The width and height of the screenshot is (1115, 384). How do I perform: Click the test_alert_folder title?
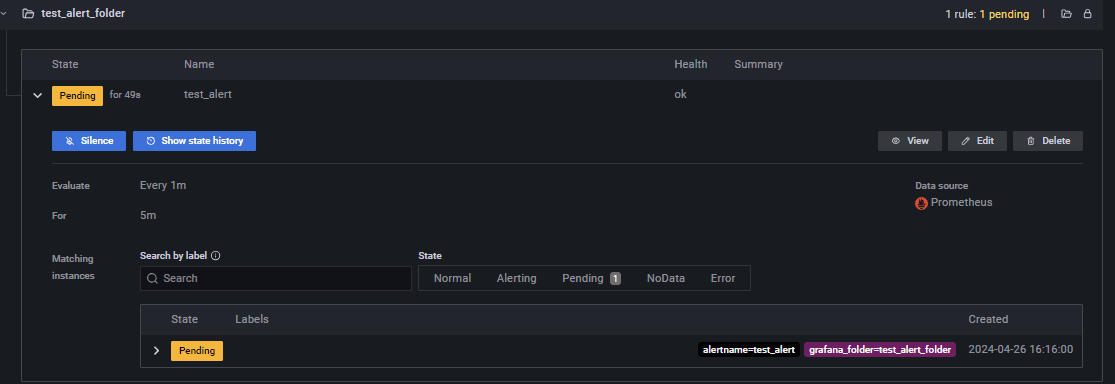click(83, 14)
